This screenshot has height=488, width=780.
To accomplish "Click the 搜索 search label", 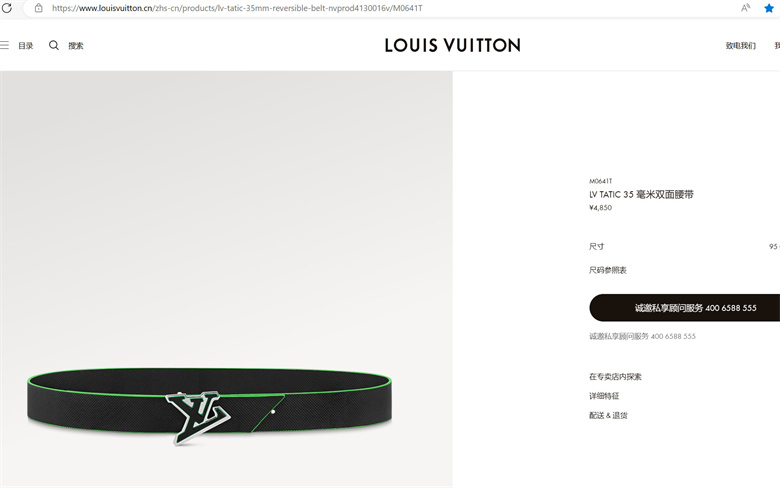I will pos(76,46).
